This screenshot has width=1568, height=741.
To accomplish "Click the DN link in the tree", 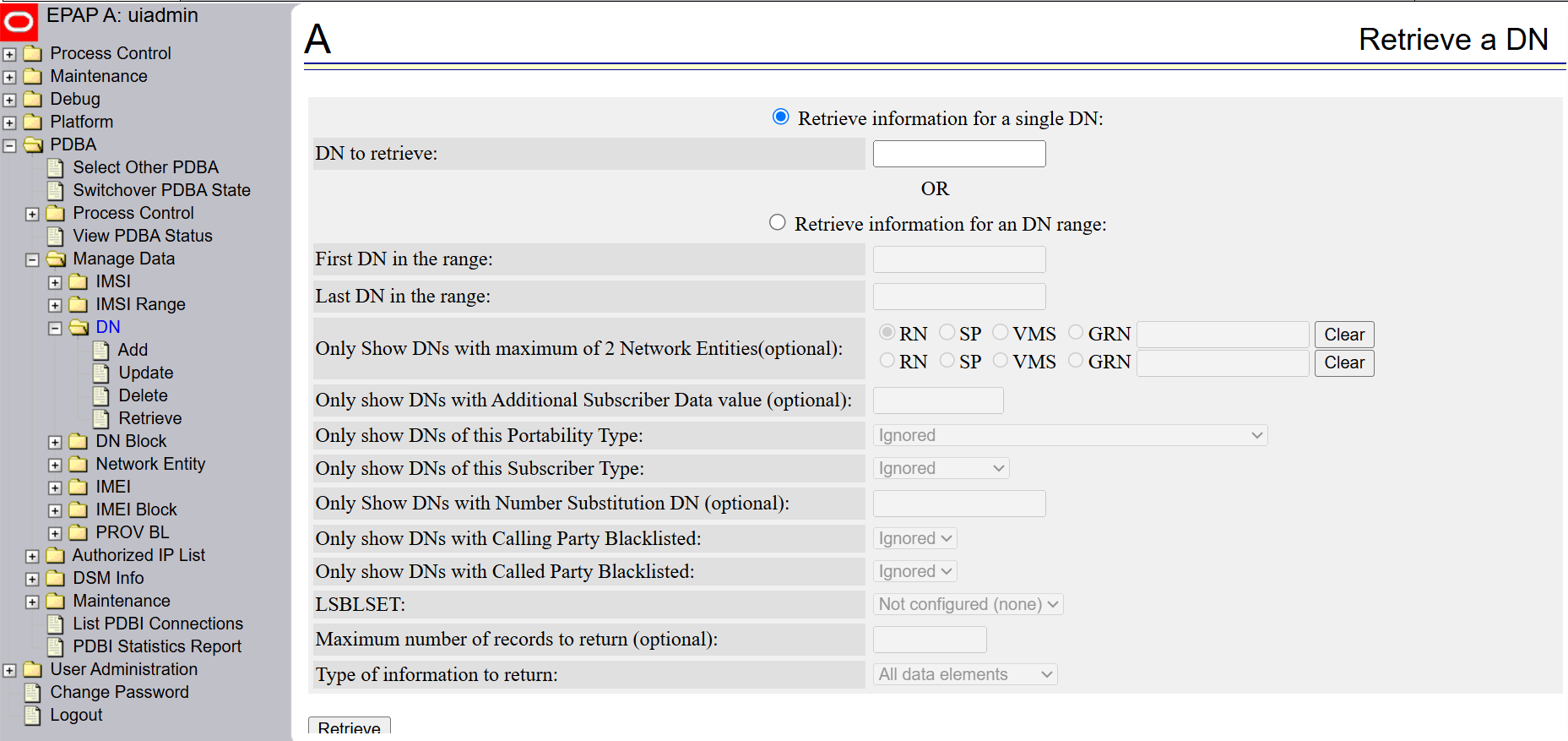I will coord(108,327).
